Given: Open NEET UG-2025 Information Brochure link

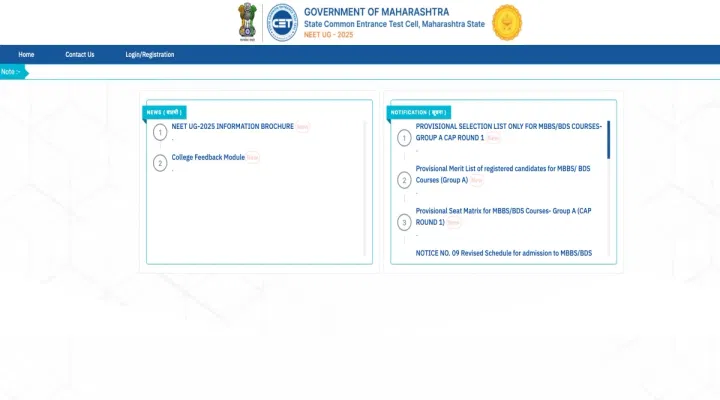Looking at the screenshot, I should (232, 126).
